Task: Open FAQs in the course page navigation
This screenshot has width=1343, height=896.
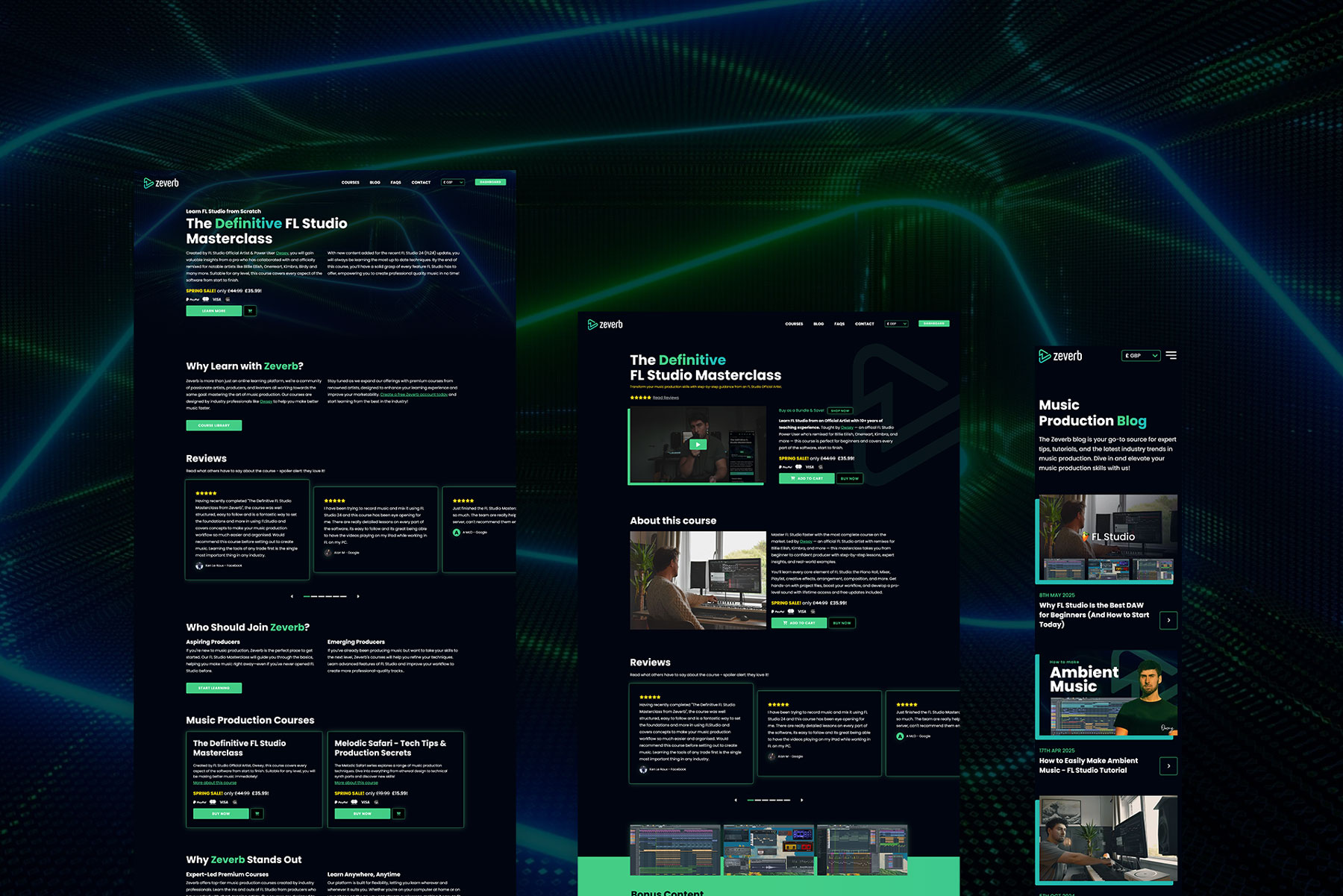Action: click(x=839, y=324)
